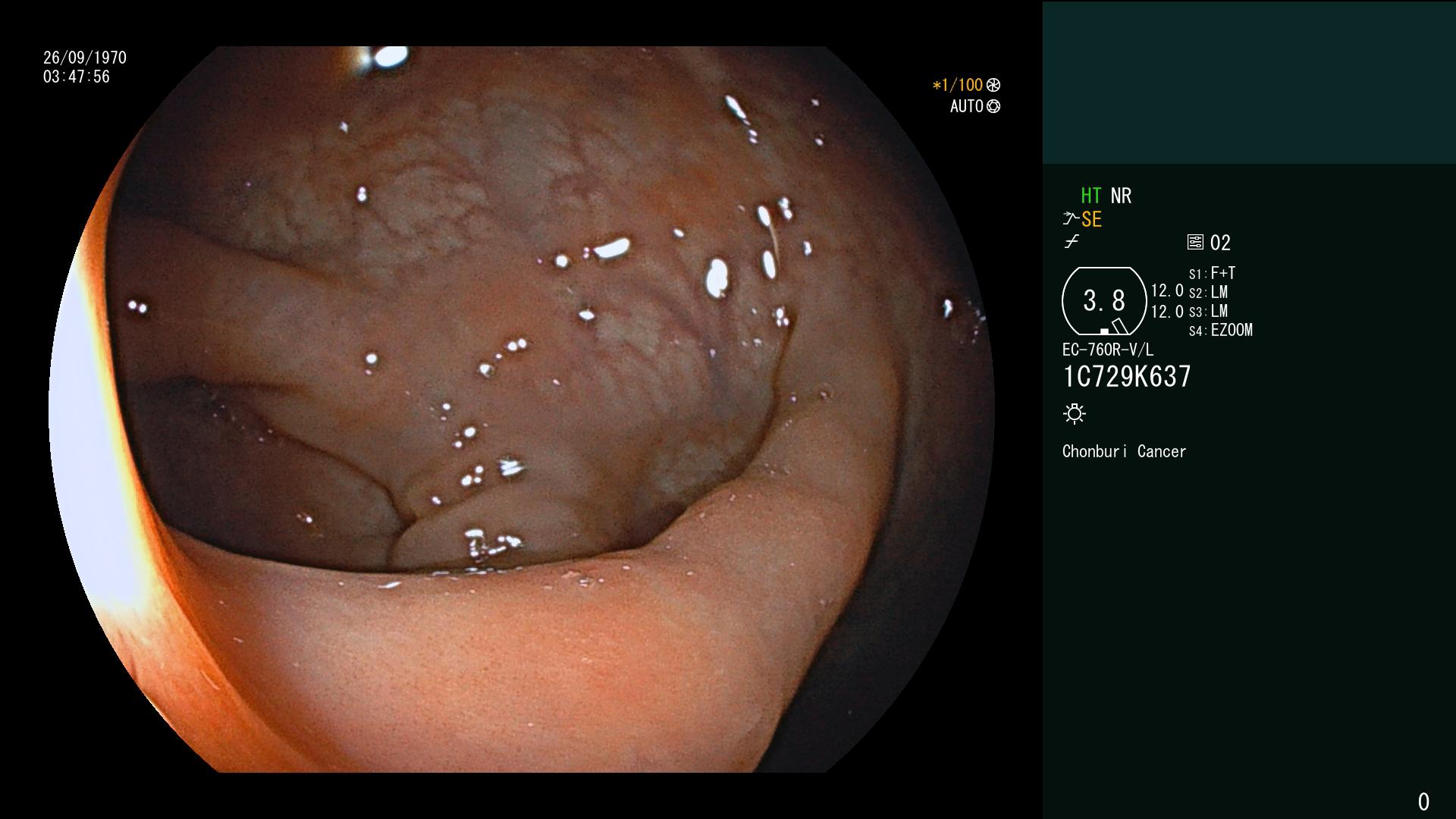The width and height of the screenshot is (1456, 819).
Task: Click the 3.8 value inside the oval
Action: tap(1104, 301)
